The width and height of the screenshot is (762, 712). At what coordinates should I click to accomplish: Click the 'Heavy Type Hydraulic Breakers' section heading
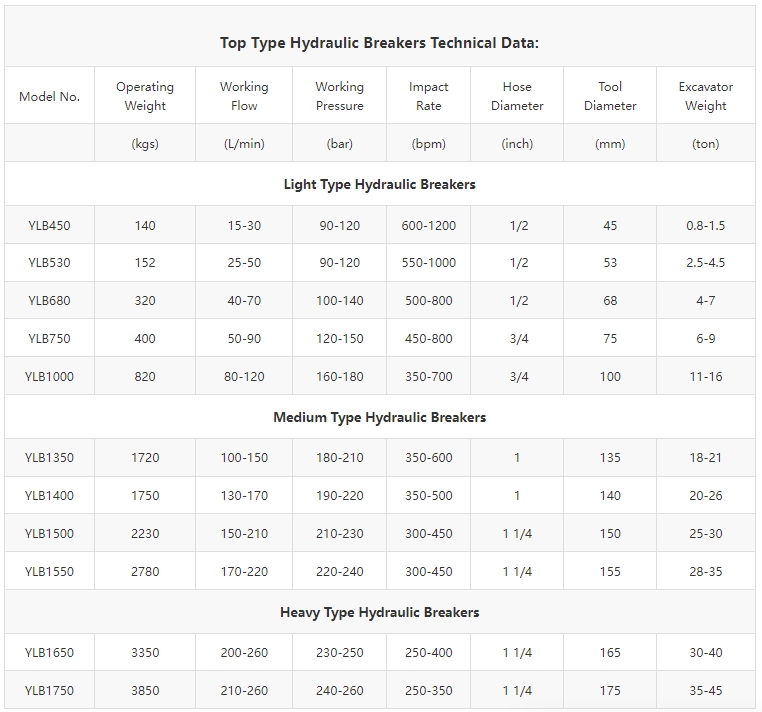(x=380, y=612)
